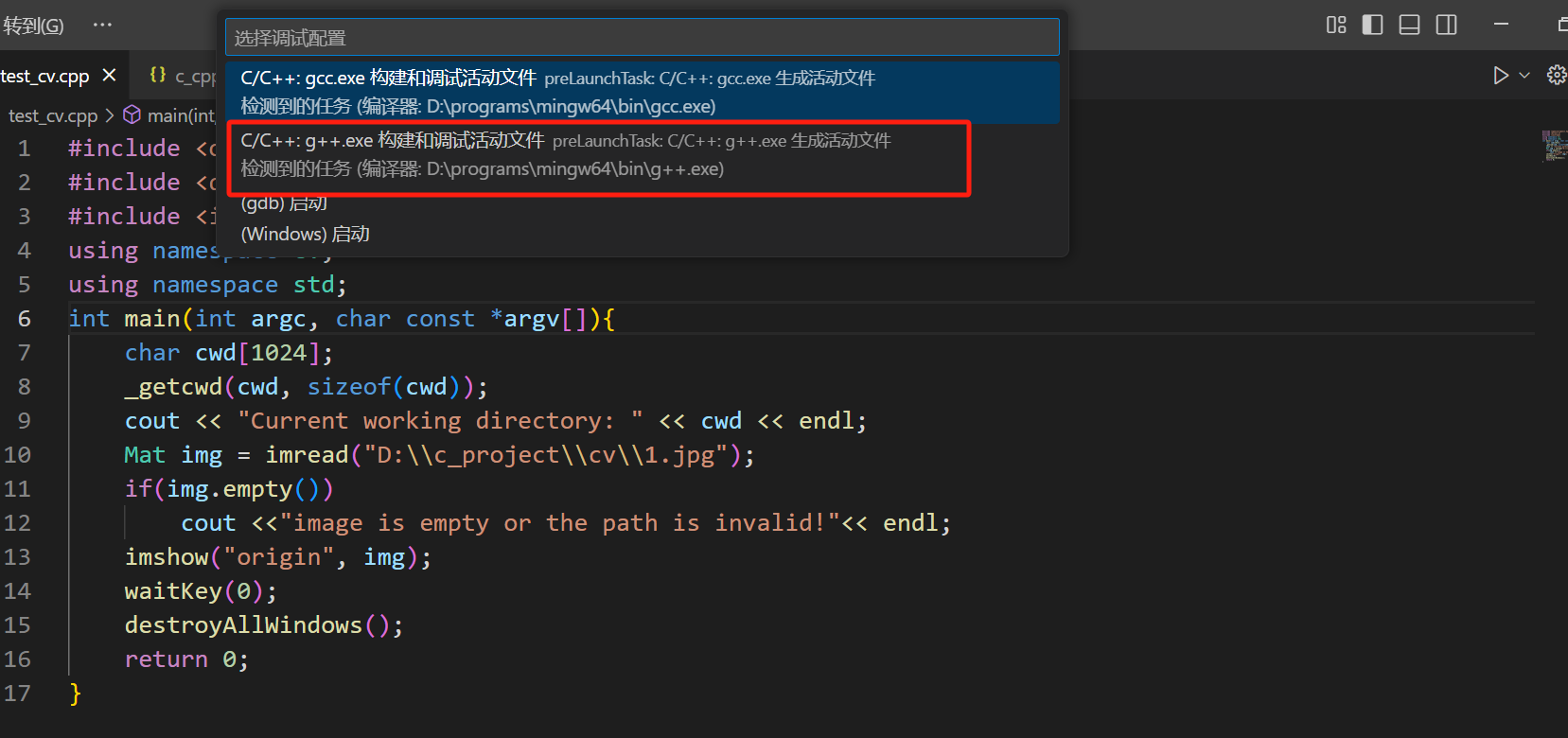This screenshot has width=1568, height=738.
Task: Click using namespace std on line 5
Action: click(207, 285)
